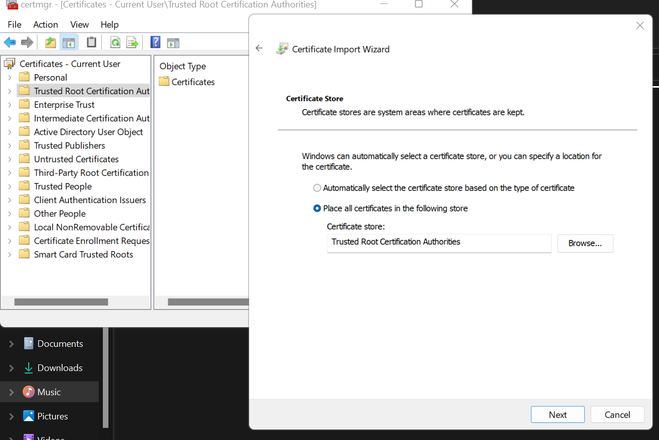Open Help via the blue question mark icon
Viewport: 659px width, 440px height.
[x=156, y=42]
